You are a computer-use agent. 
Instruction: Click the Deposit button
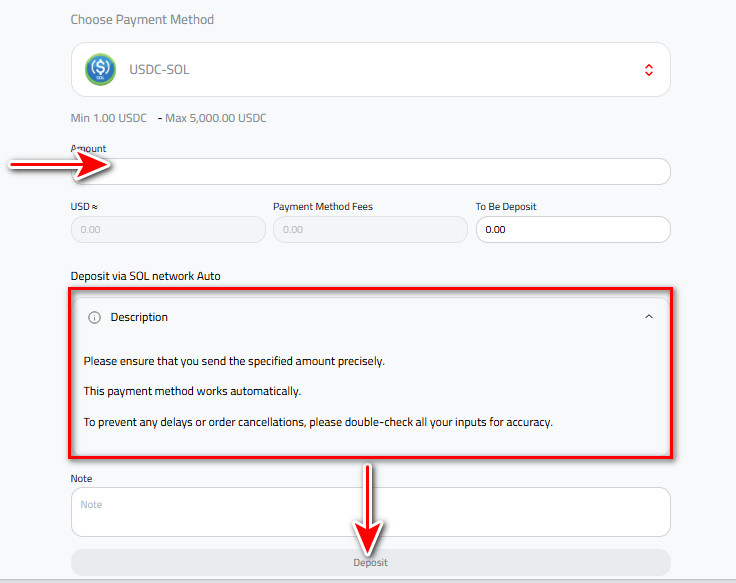[370, 562]
